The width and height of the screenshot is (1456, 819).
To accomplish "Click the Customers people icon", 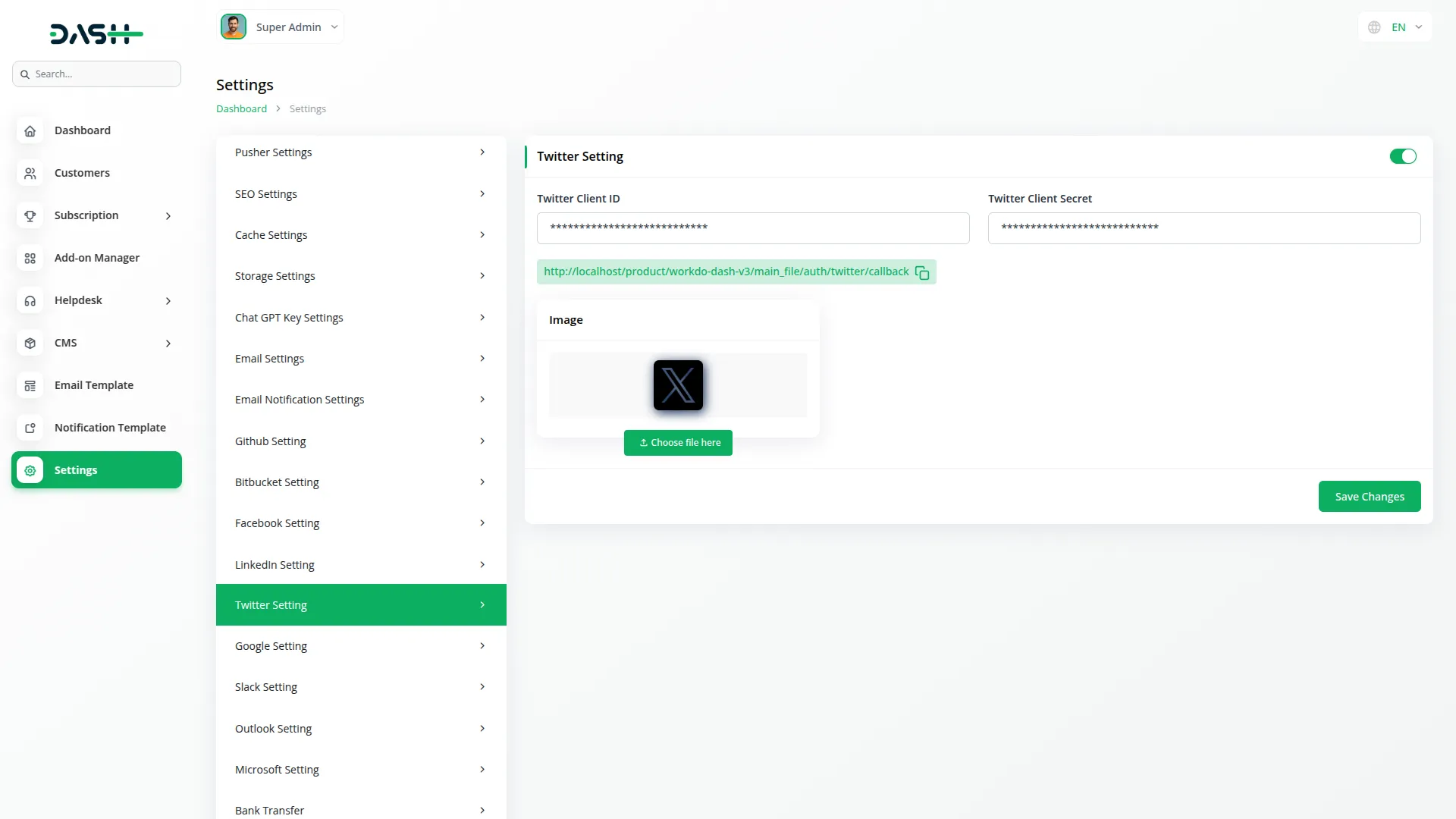I will pyautogui.click(x=30, y=173).
